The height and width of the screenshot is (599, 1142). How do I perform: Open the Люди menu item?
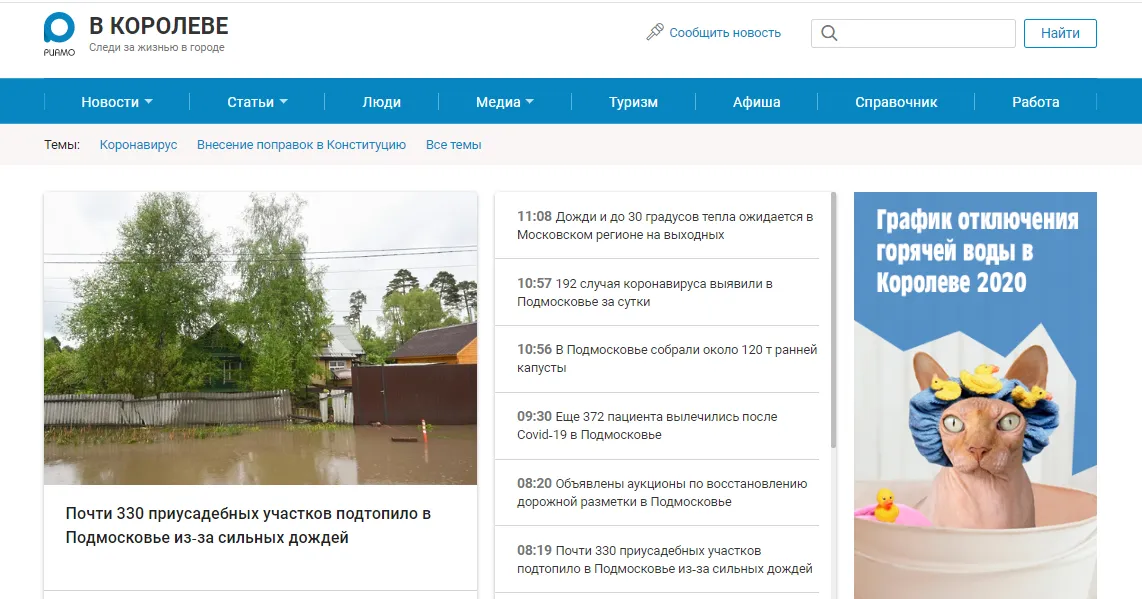pyautogui.click(x=382, y=102)
